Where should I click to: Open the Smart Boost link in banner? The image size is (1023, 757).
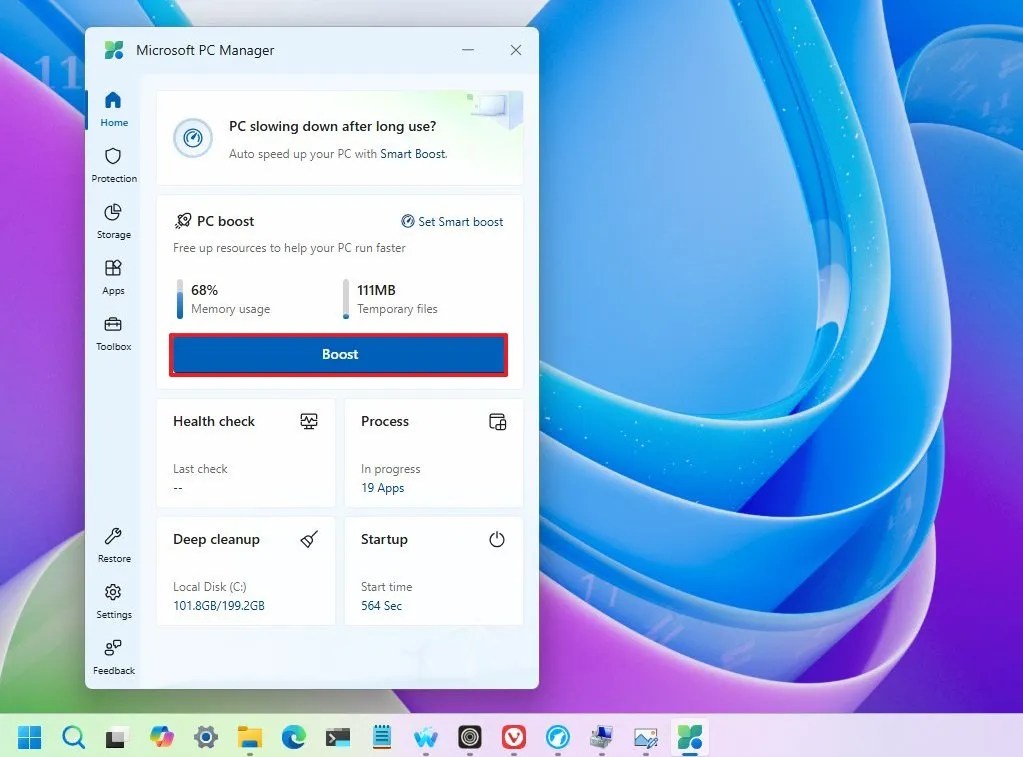pos(413,155)
